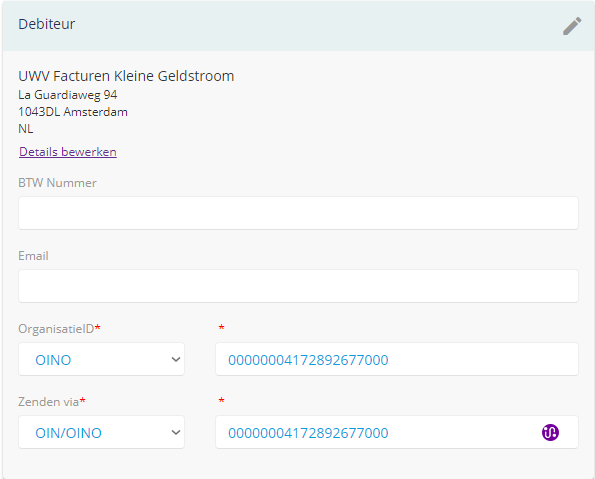Click the Debiteur panel header title
The image size is (595, 479).
coord(47,24)
